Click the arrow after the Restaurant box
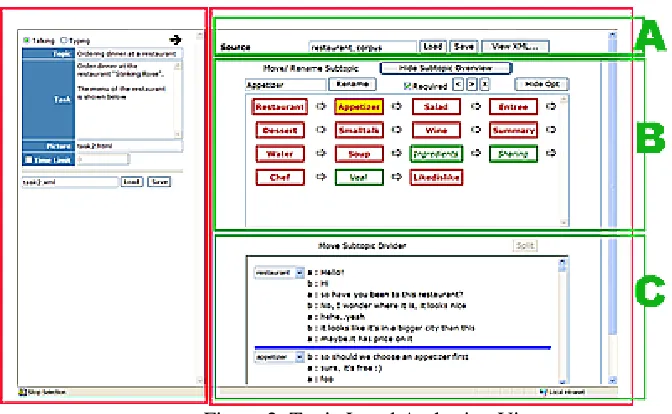Viewport: 672px width, 414px height. [321, 106]
